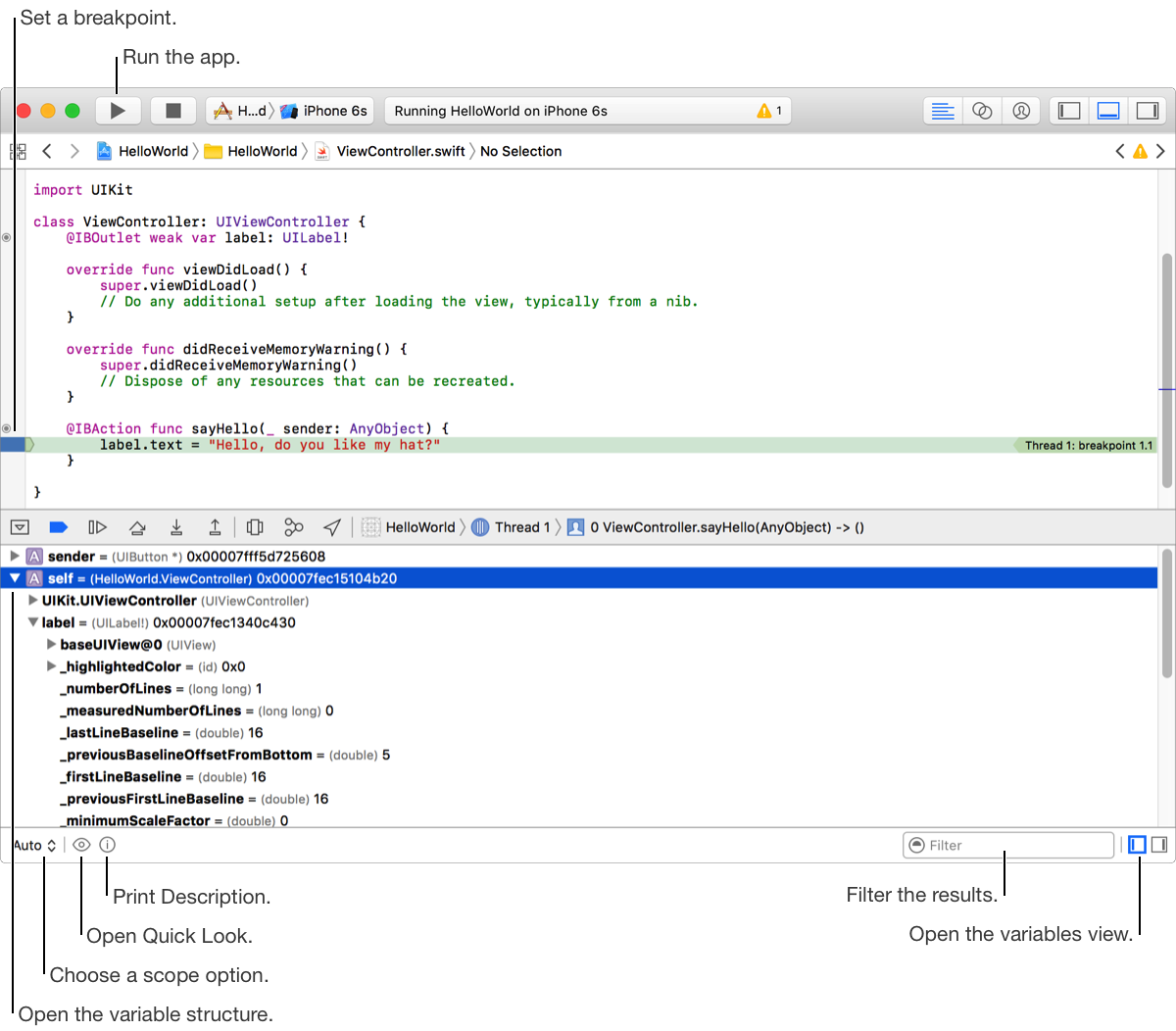Click the Step Out debug icon

click(x=215, y=527)
